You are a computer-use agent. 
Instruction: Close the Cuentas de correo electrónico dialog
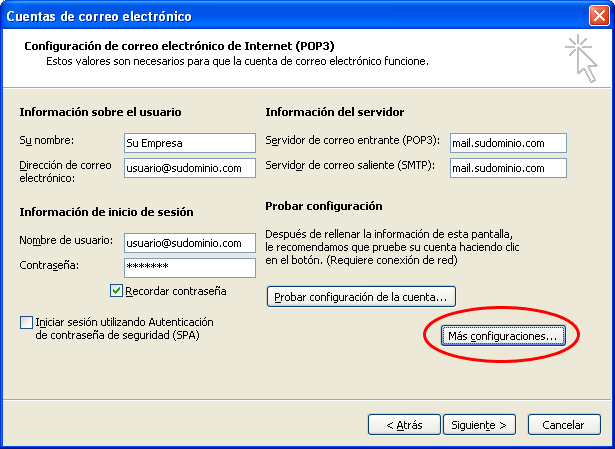point(597,16)
